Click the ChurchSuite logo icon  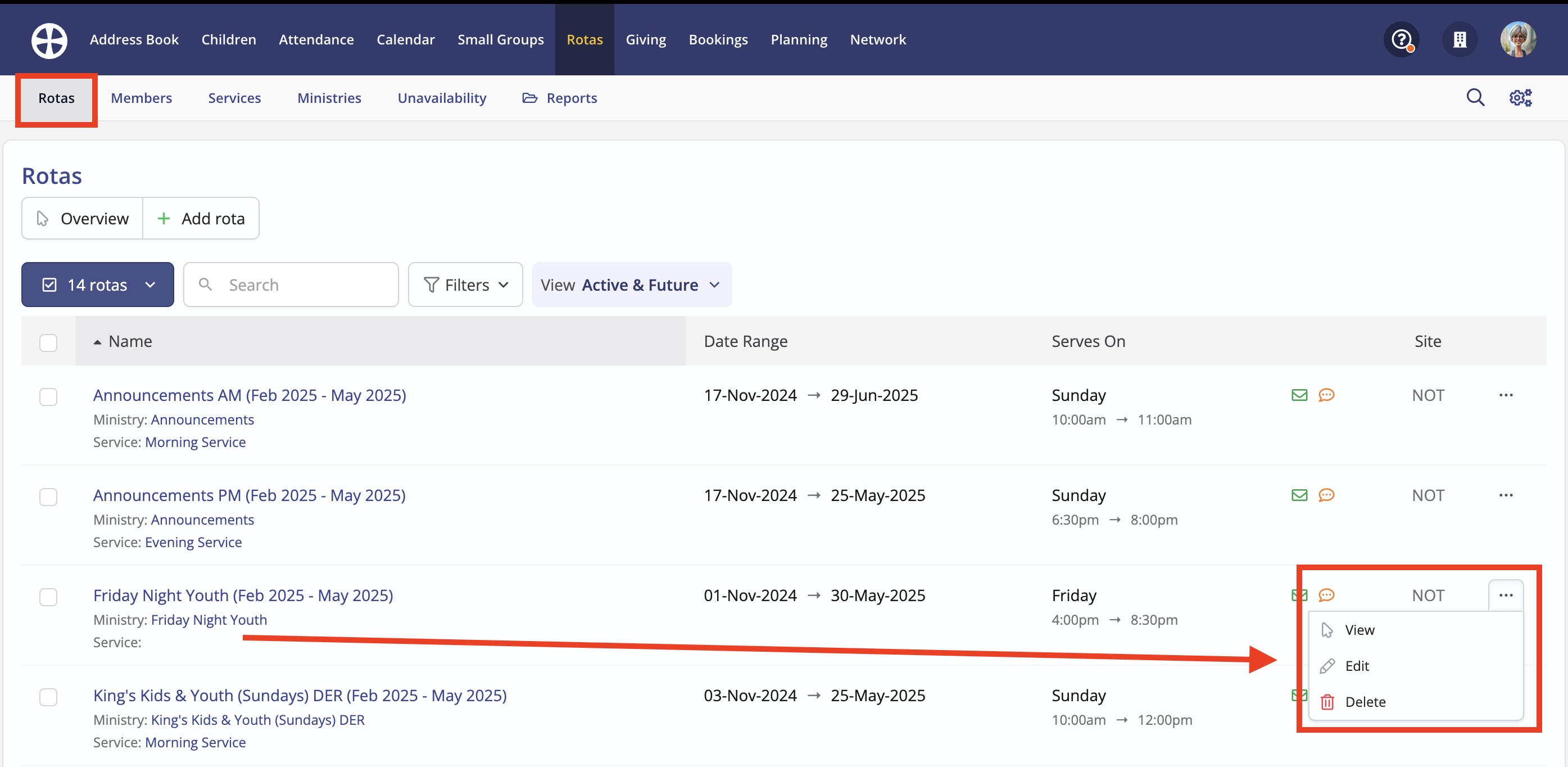(49, 40)
